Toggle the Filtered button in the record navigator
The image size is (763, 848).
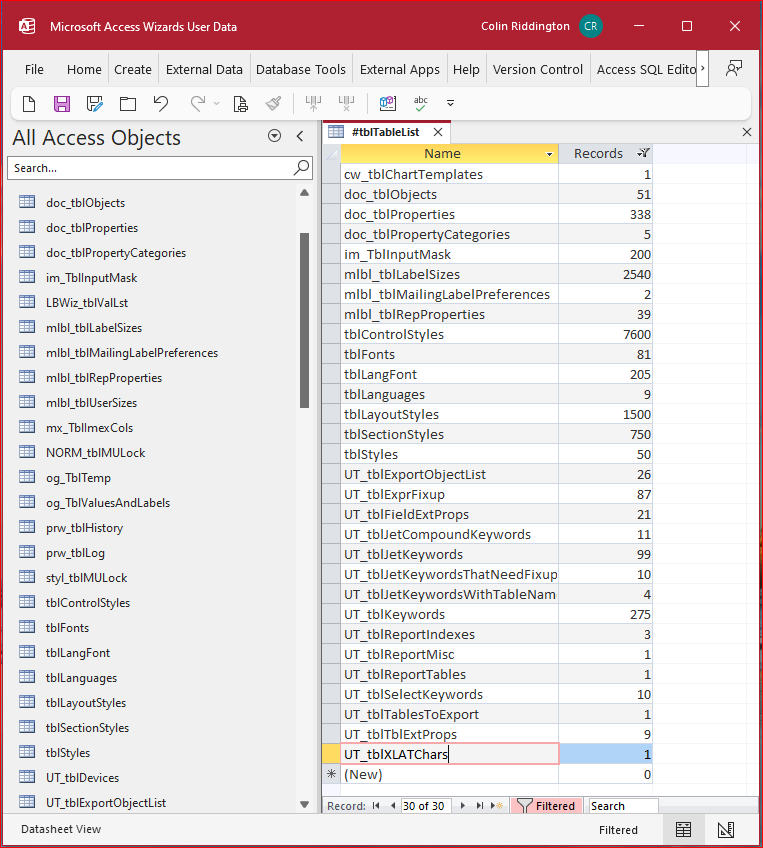coord(546,806)
